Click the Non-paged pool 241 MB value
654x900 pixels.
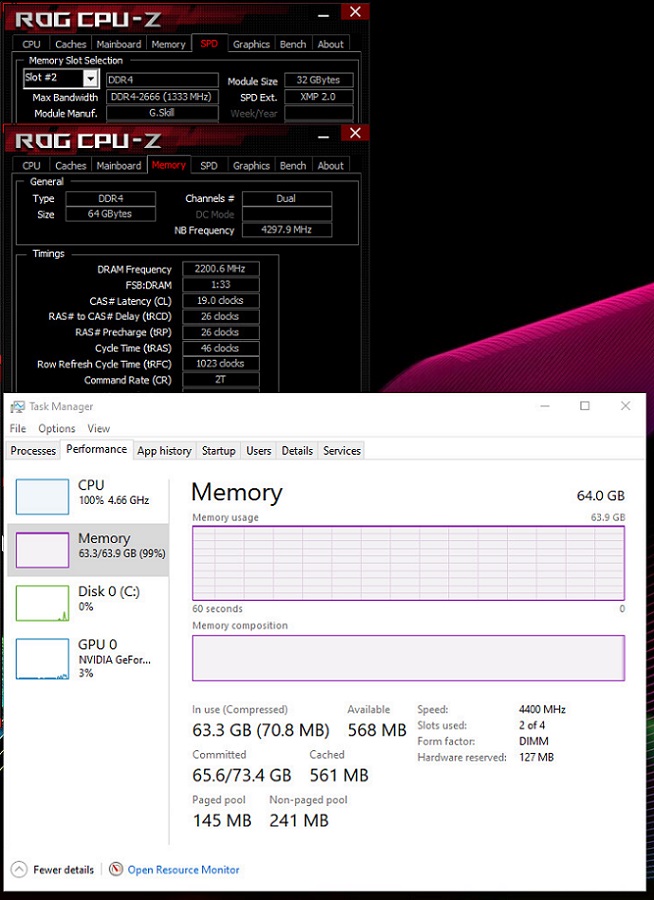point(299,820)
